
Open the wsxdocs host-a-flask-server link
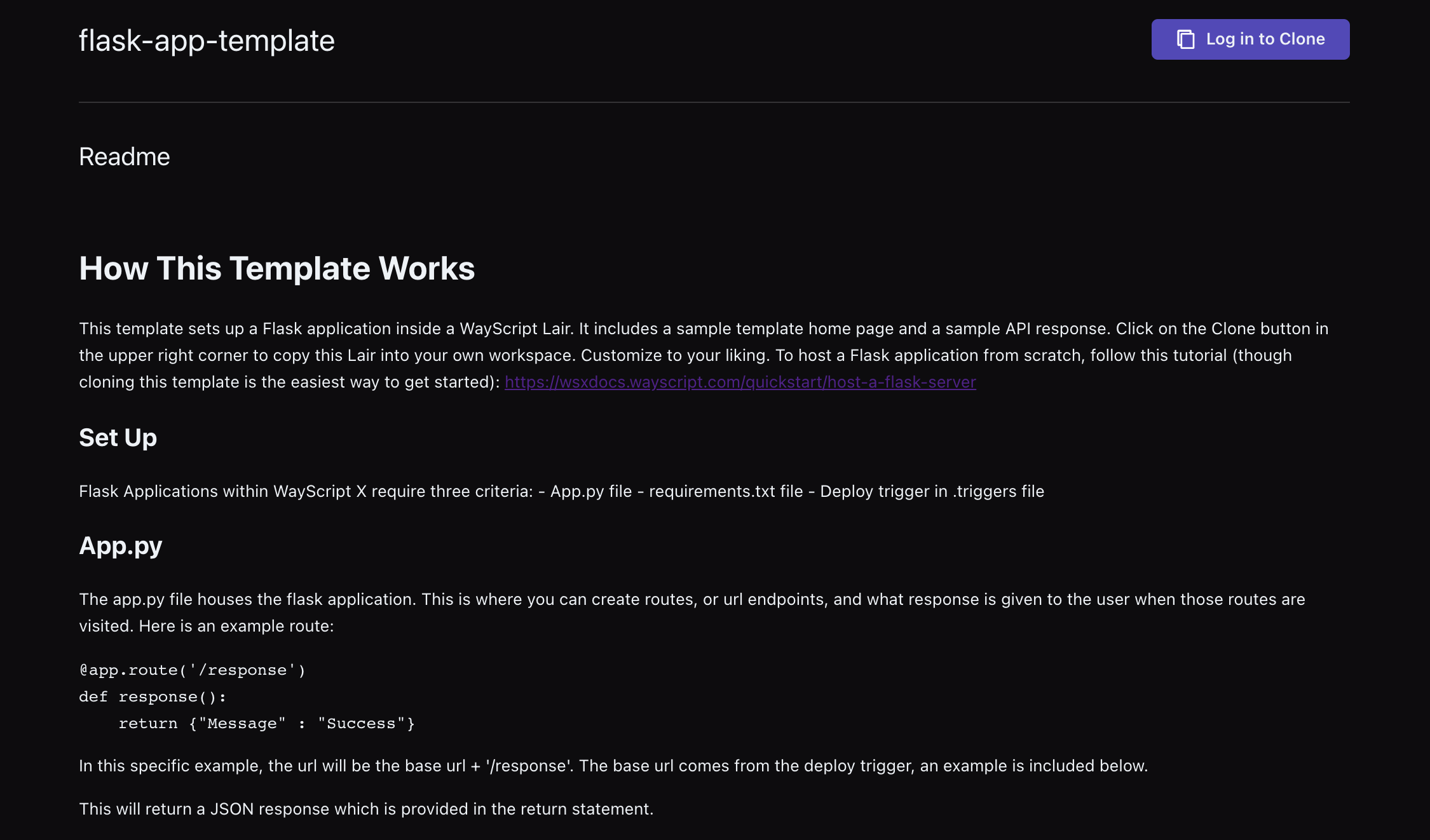pyautogui.click(x=740, y=382)
